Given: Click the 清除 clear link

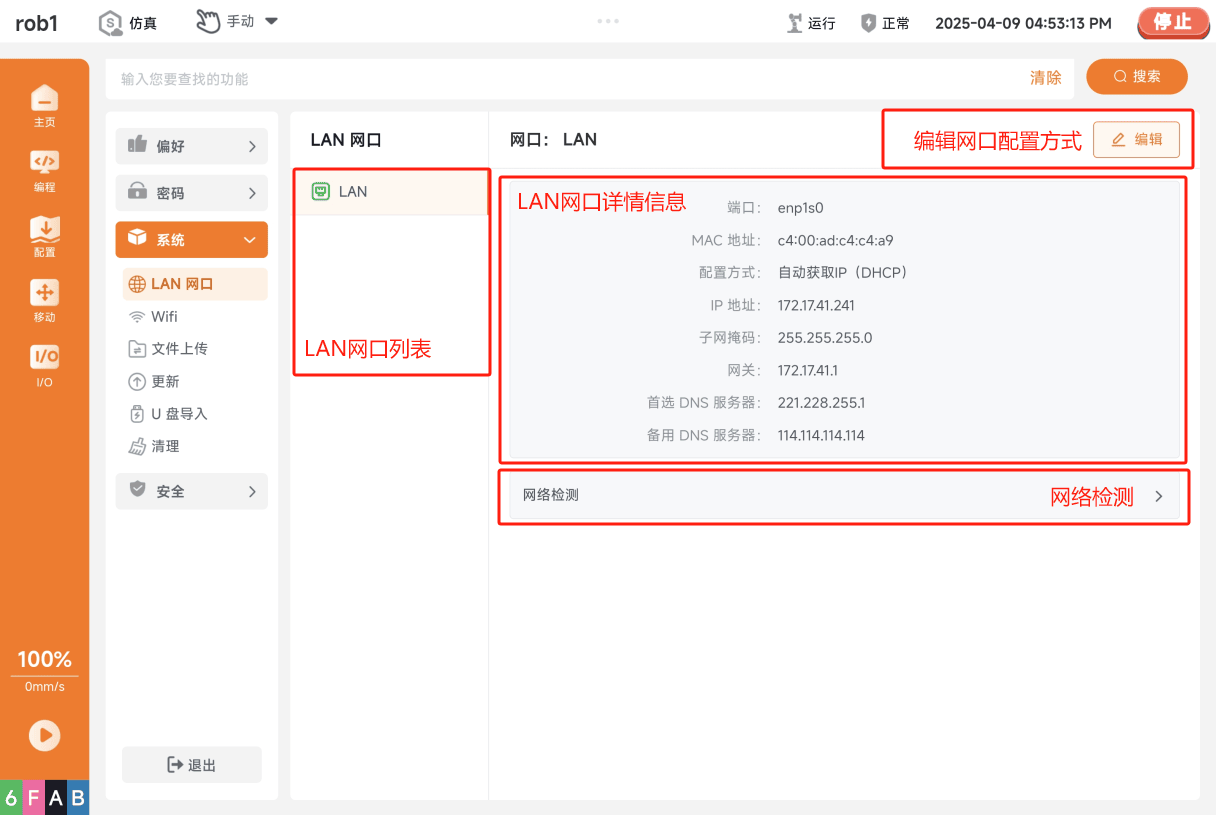Looking at the screenshot, I should coord(1046,78).
